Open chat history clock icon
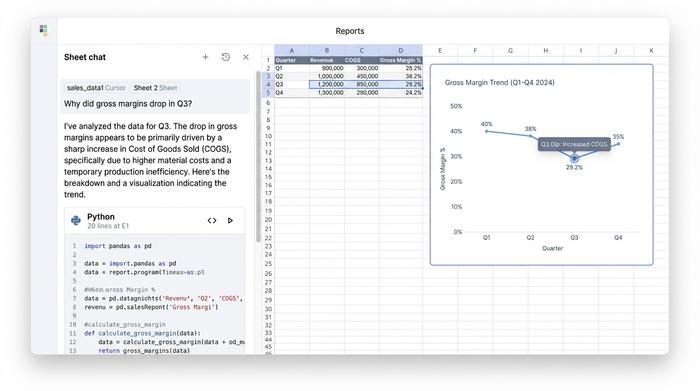The height and width of the screenshot is (391, 700). tap(226, 57)
